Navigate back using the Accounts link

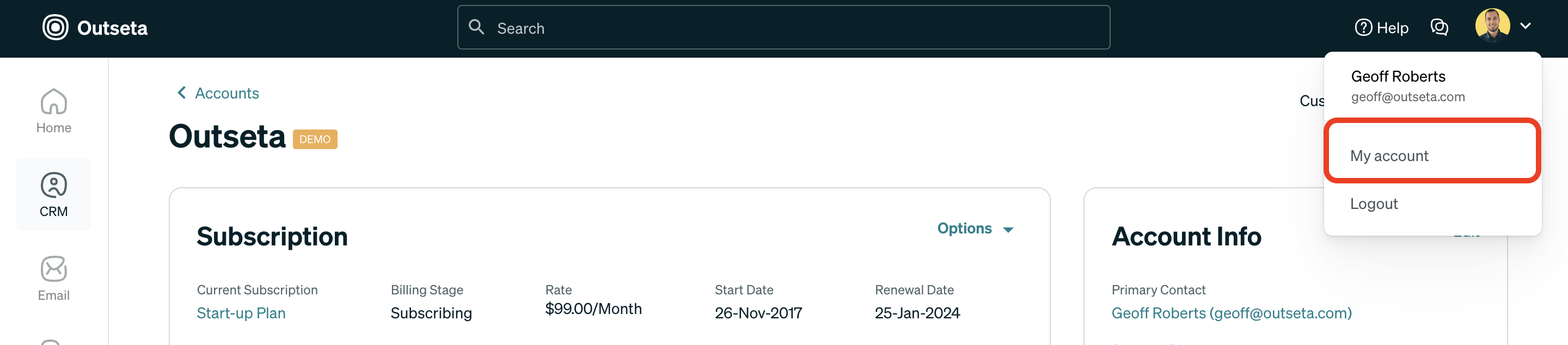[x=226, y=93]
